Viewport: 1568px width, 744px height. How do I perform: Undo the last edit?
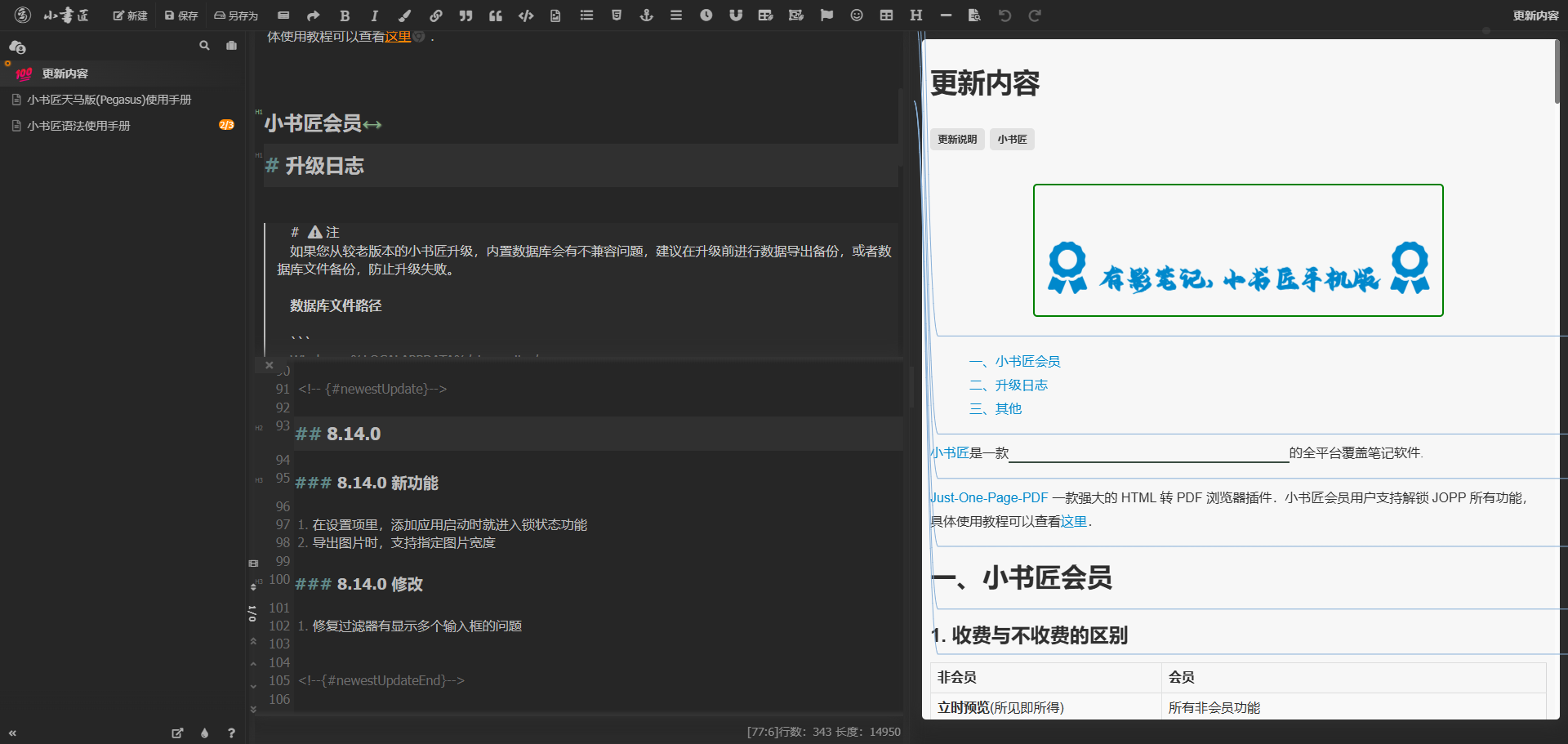pyautogui.click(x=1004, y=16)
